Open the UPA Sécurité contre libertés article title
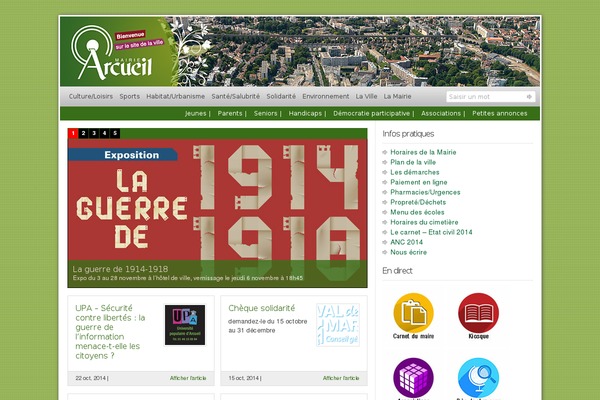 click(x=110, y=331)
